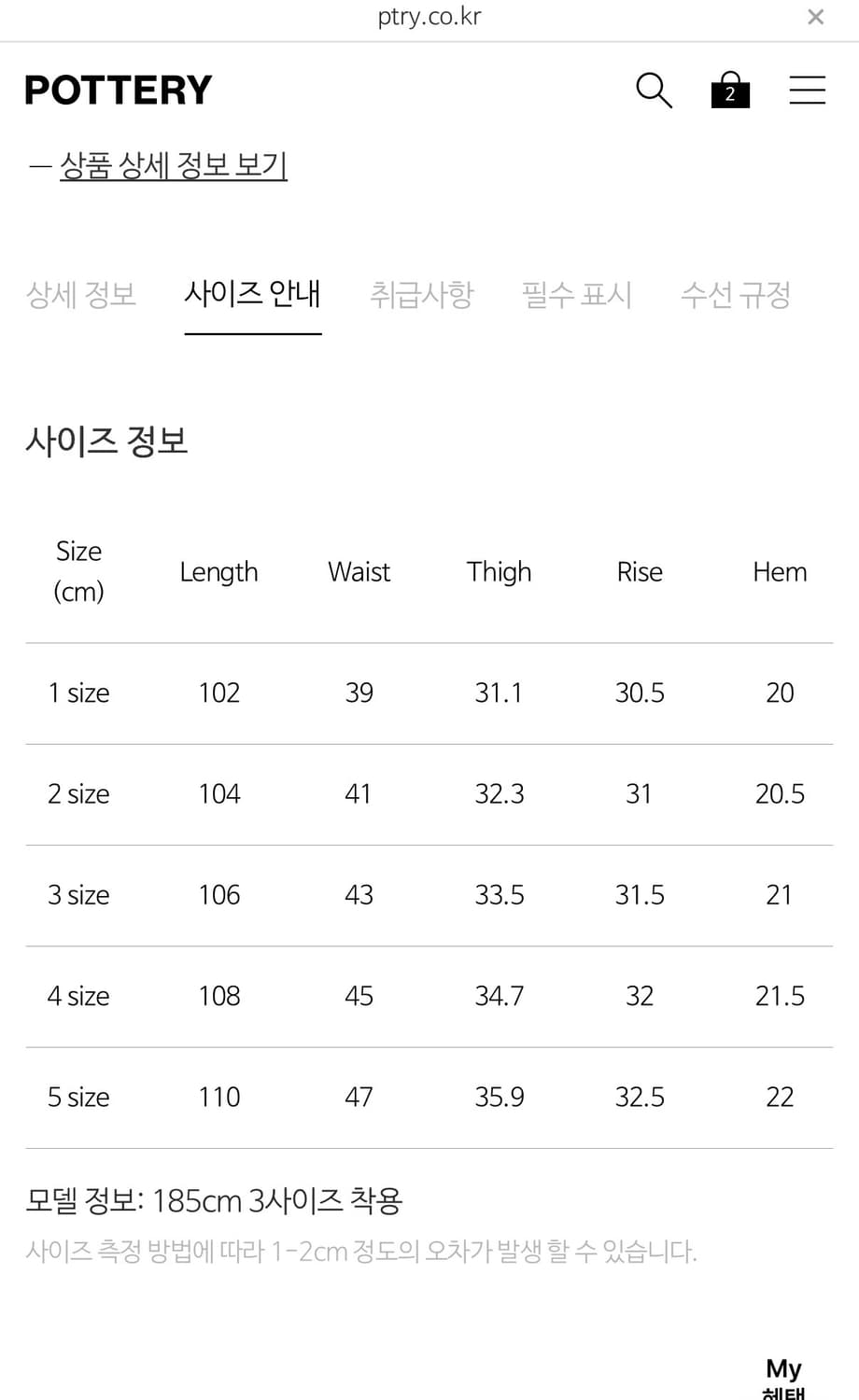The image size is (859, 1400).
Task: Click the search magnifier in the header
Action: (x=654, y=91)
